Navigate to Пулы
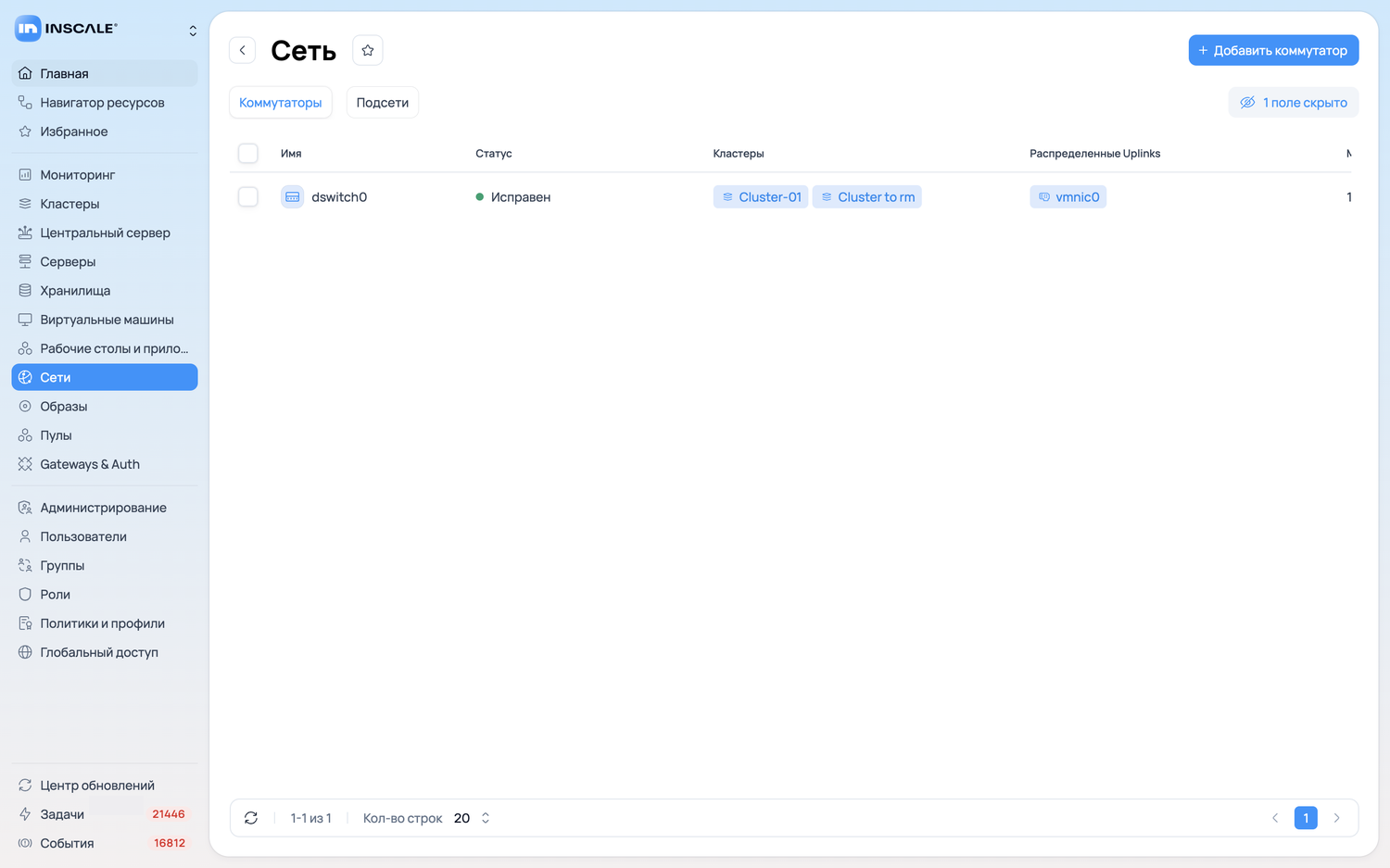1390x868 pixels. 105,435
